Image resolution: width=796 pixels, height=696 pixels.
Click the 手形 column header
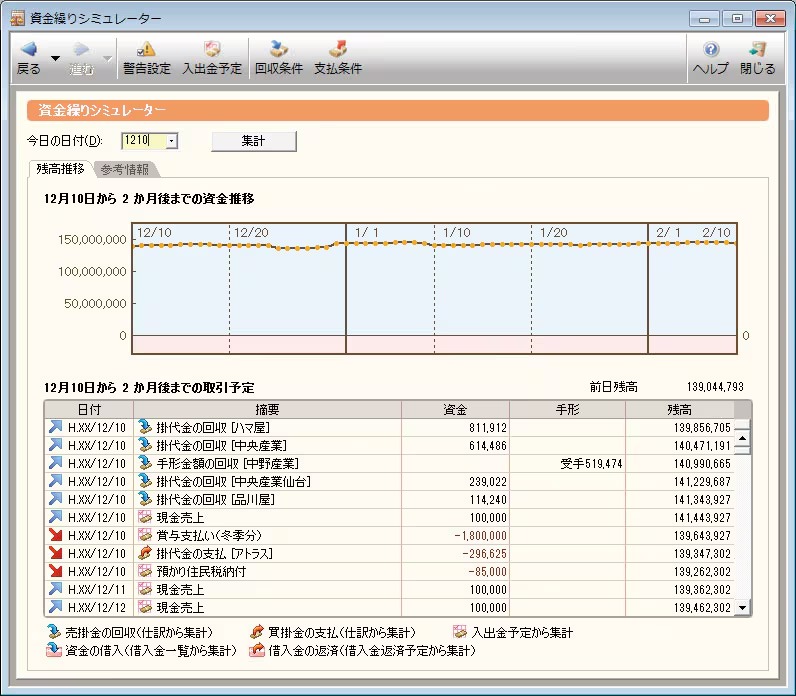[567, 409]
